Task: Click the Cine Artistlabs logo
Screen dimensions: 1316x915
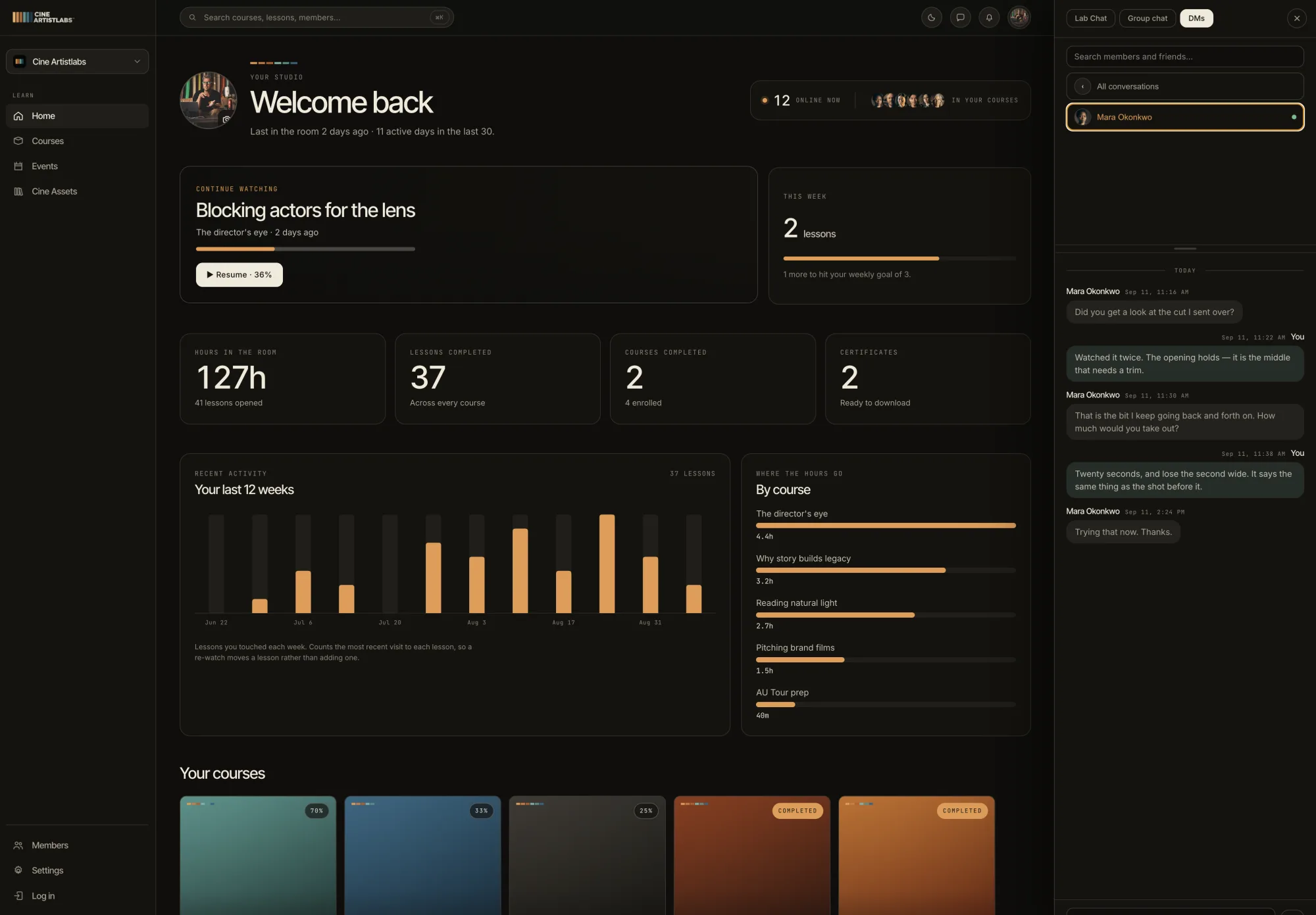Action: click(x=43, y=17)
